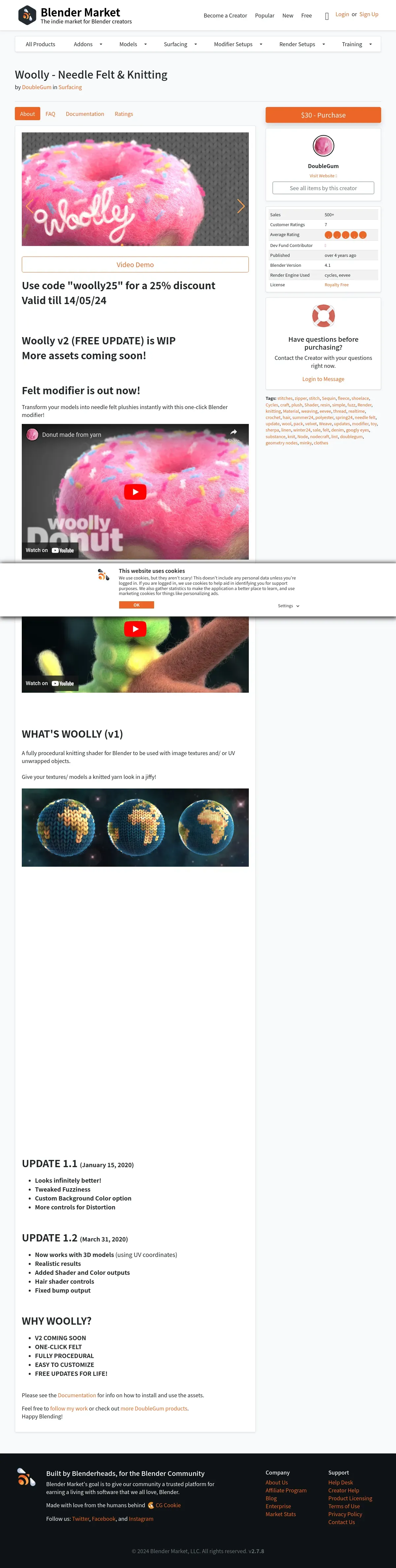Viewport: 396px width, 1568px height.
Task: Accept cookies with OK button
Action: tap(136, 605)
